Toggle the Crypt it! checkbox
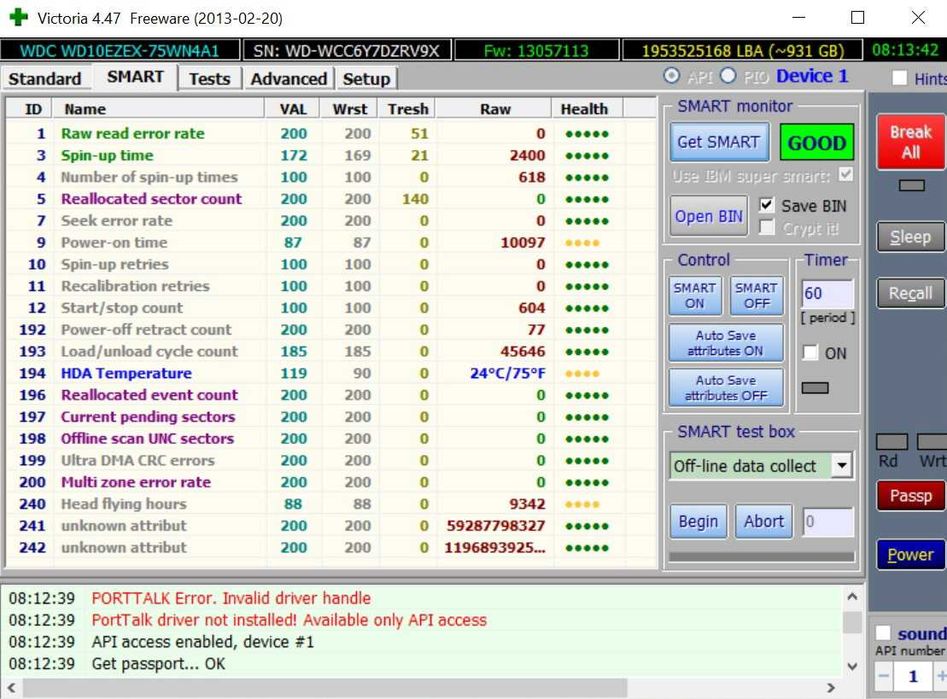Viewport: 947px width, 699px height. click(766, 228)
